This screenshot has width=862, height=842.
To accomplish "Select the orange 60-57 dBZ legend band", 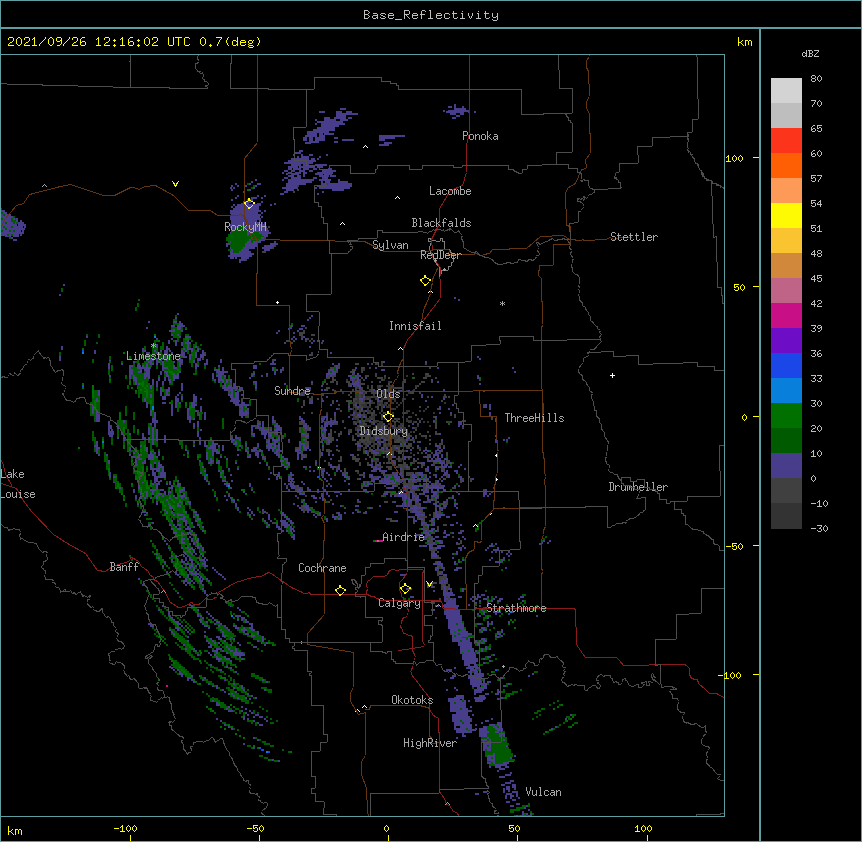I will 786,165.
